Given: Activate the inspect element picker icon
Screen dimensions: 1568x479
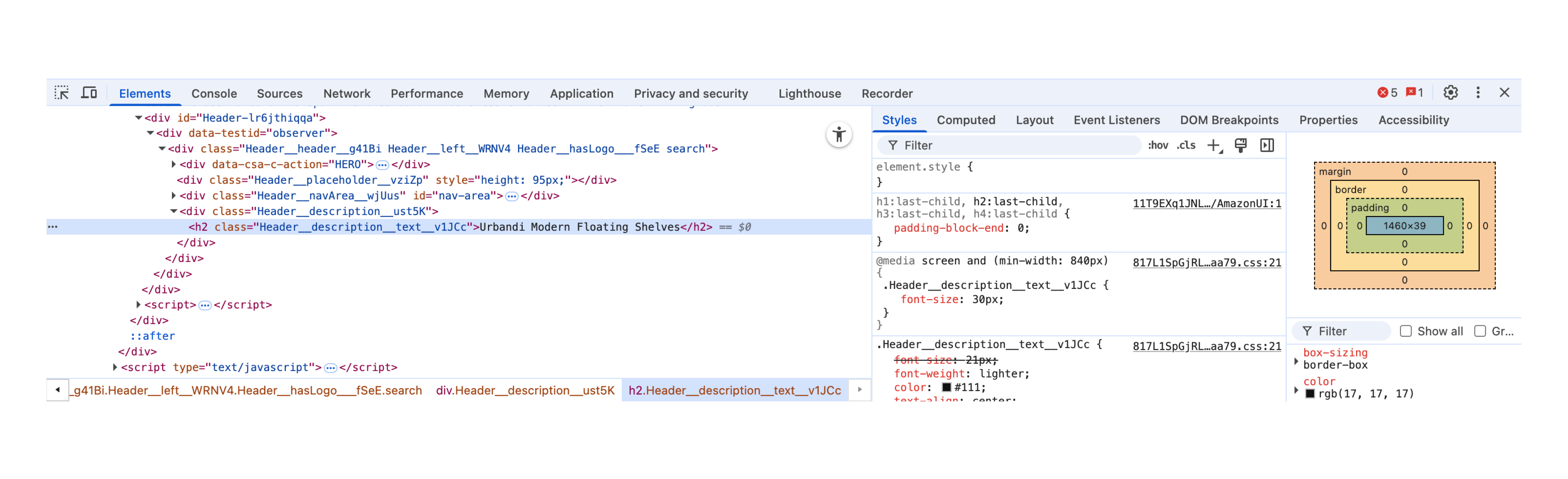Looking at the screenshot, I should coord(62,93).
